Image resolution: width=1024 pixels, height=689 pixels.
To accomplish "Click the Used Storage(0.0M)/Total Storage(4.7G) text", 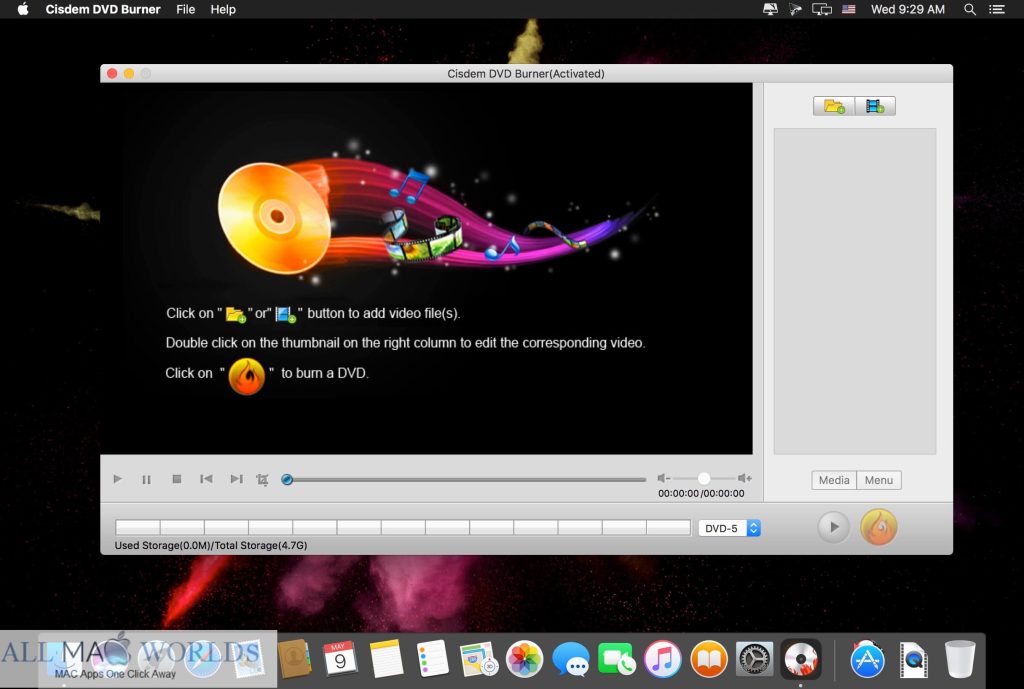I will pos(210,545).
